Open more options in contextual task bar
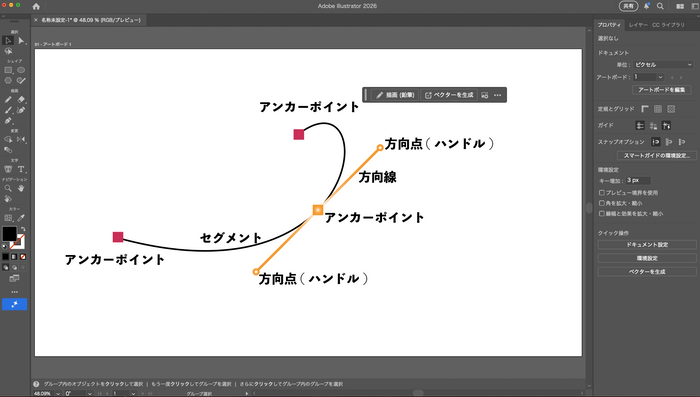The image size is (700, 397). click(498, 95)
